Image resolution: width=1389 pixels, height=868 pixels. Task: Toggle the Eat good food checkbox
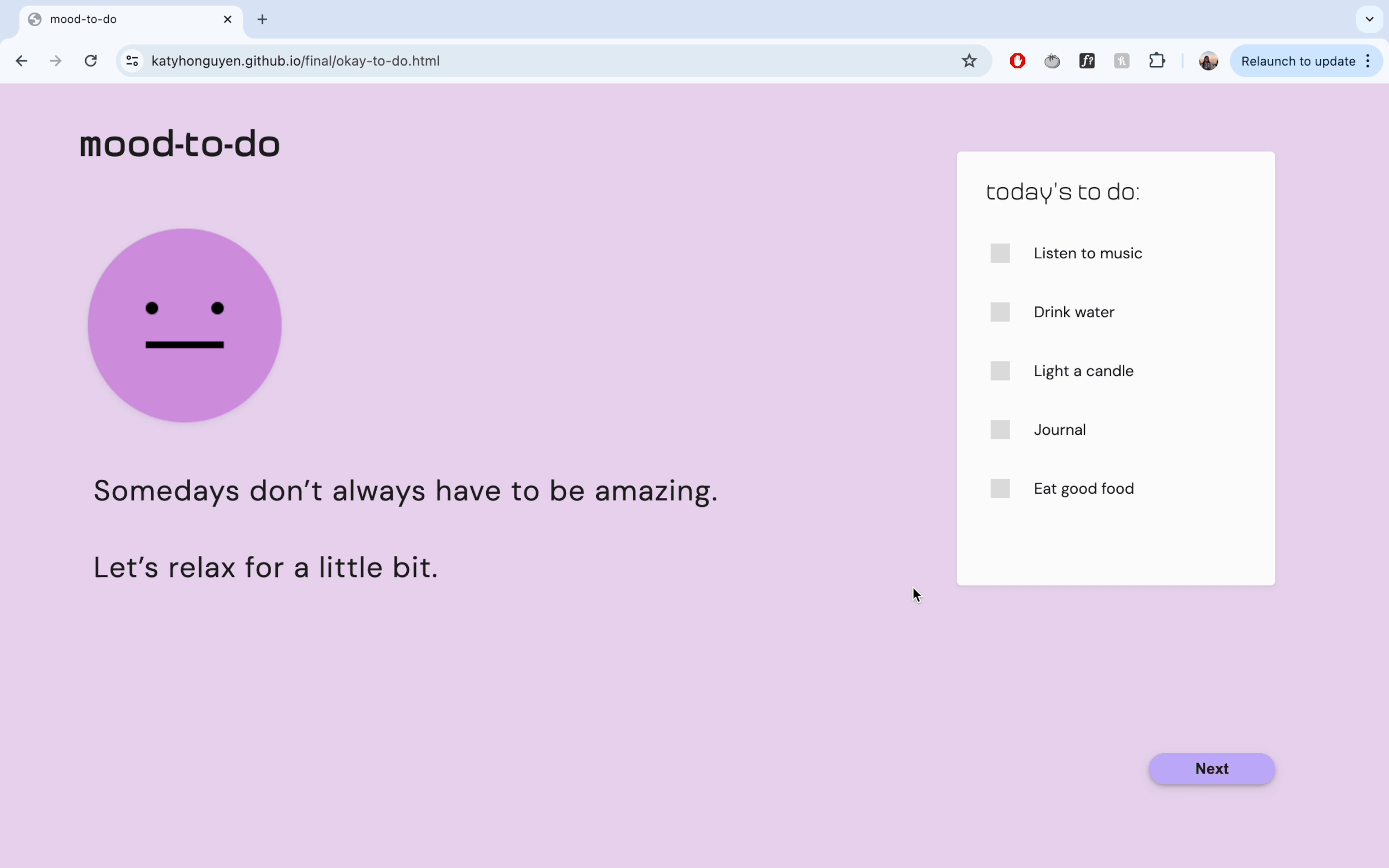(x=1000, y=489)
